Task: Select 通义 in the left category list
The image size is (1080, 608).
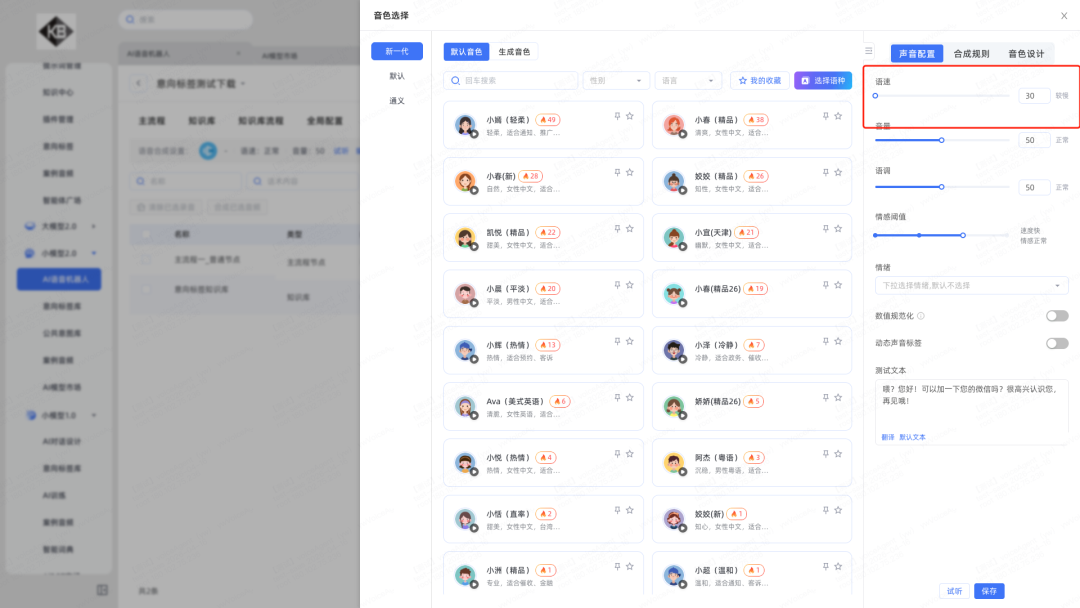Action: coord(397,101)
